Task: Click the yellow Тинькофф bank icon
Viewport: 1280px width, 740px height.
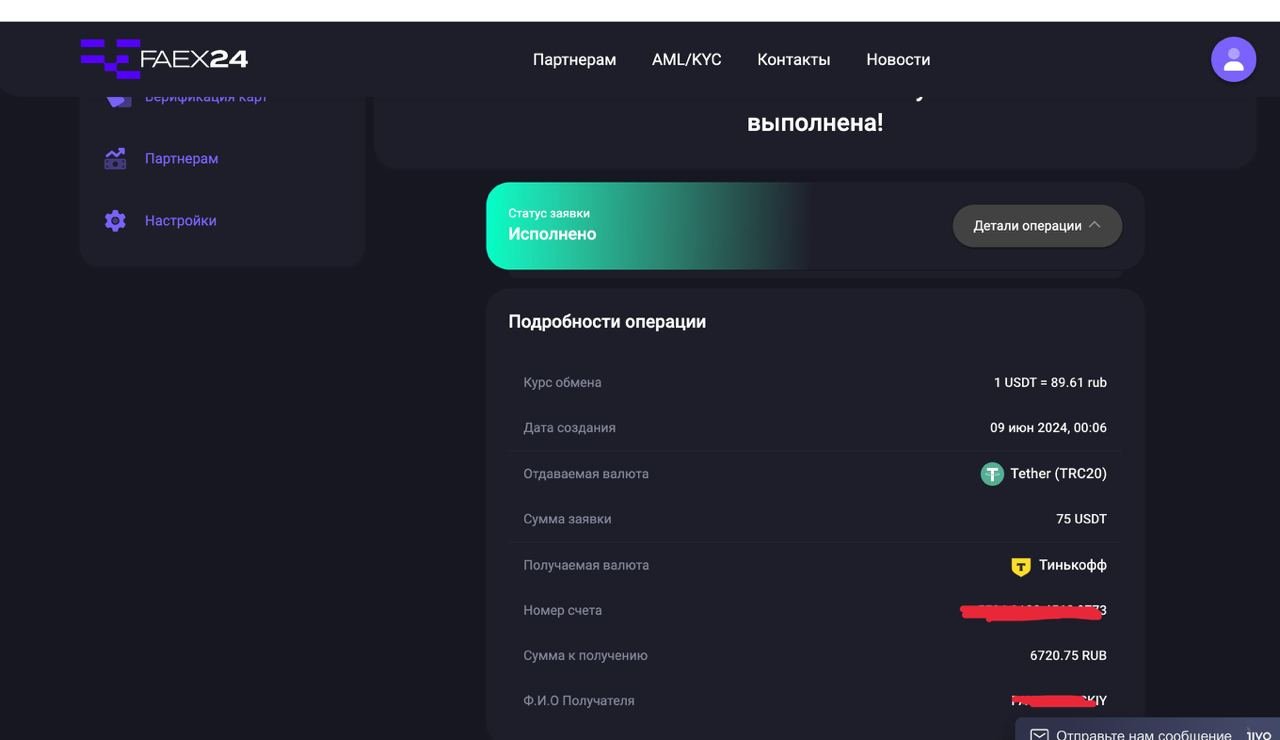Action: 1020,566
